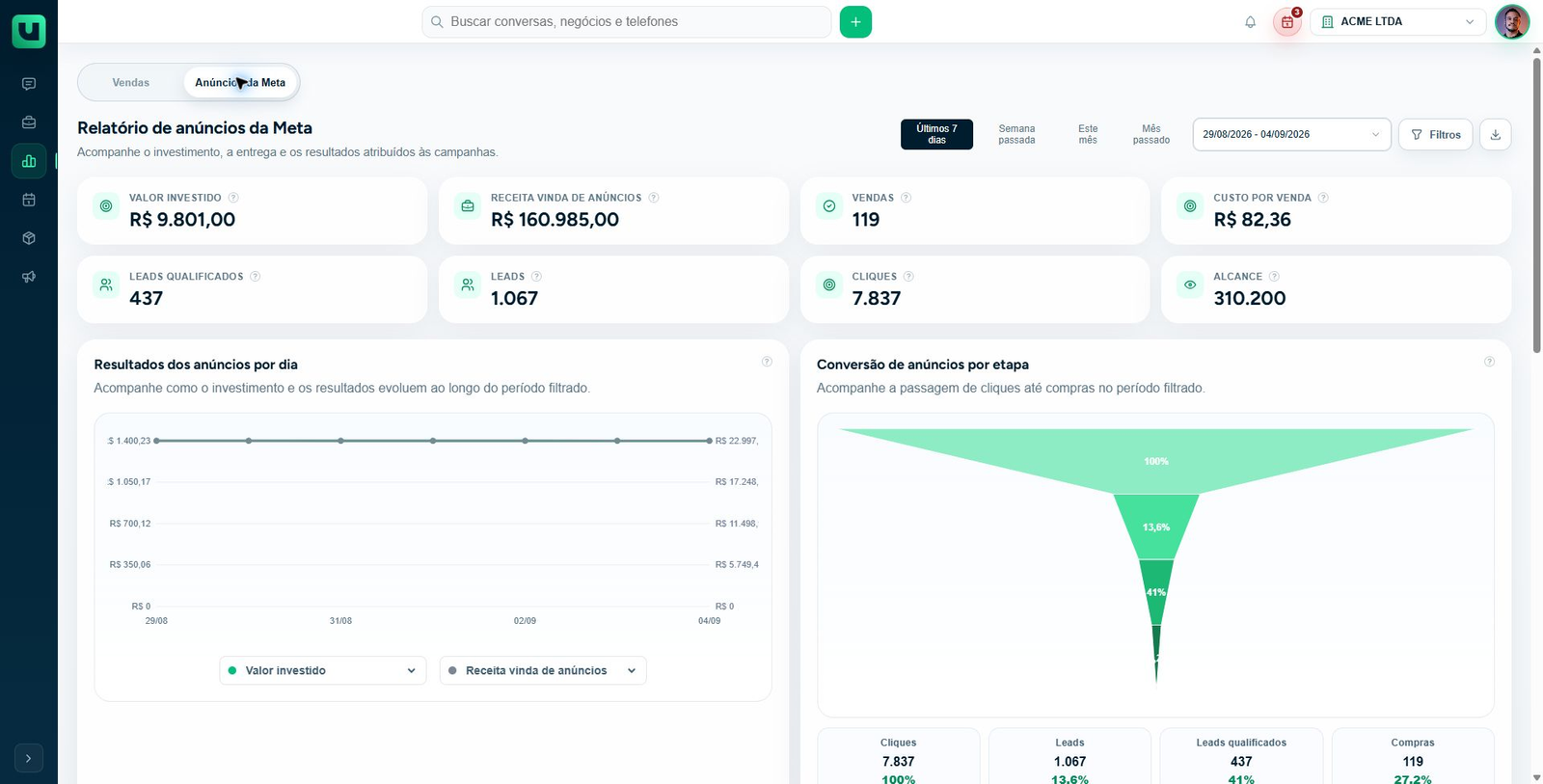Click the 13,6% funnel segment
This screenshot has width=1543, height=784.
(1156, 527)
